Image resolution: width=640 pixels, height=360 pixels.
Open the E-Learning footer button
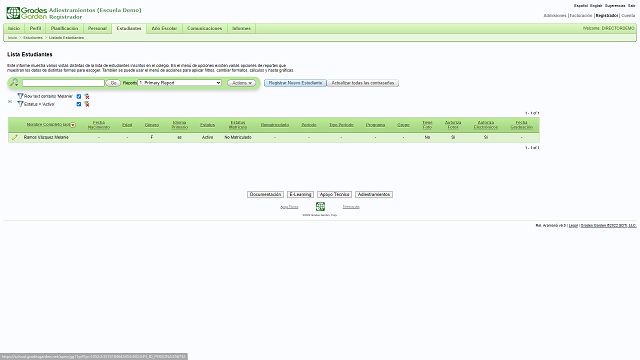click(x=300, y=194)
